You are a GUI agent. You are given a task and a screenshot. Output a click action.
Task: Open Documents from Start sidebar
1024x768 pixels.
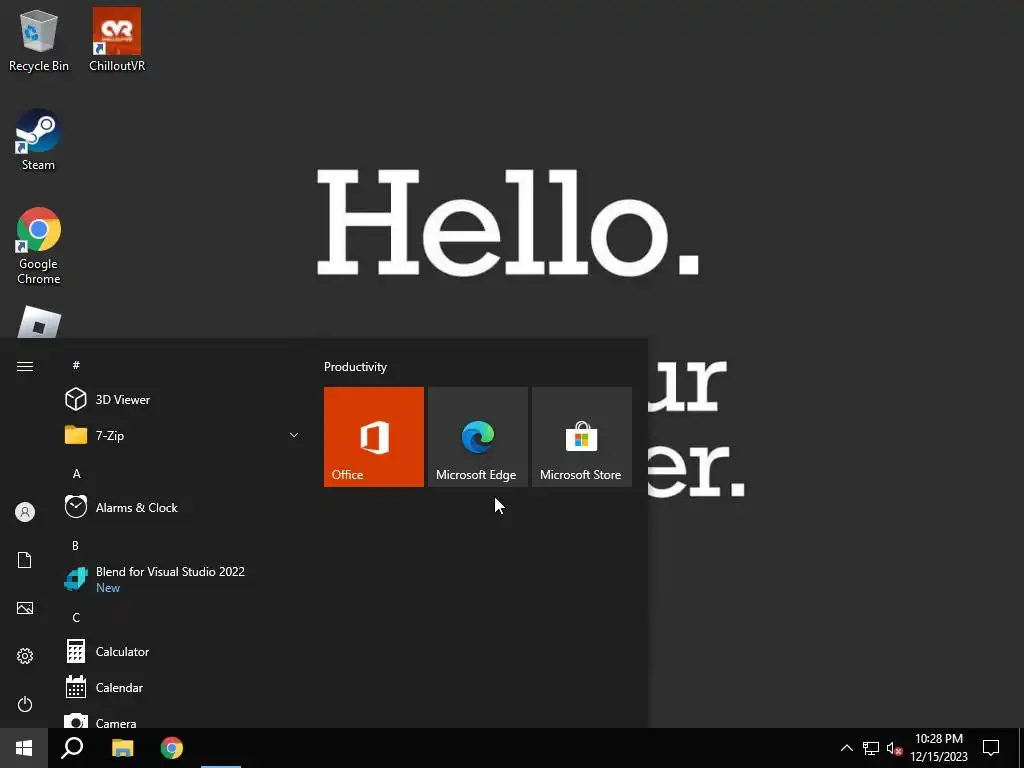pyautogui.click(x=25, y=560)
